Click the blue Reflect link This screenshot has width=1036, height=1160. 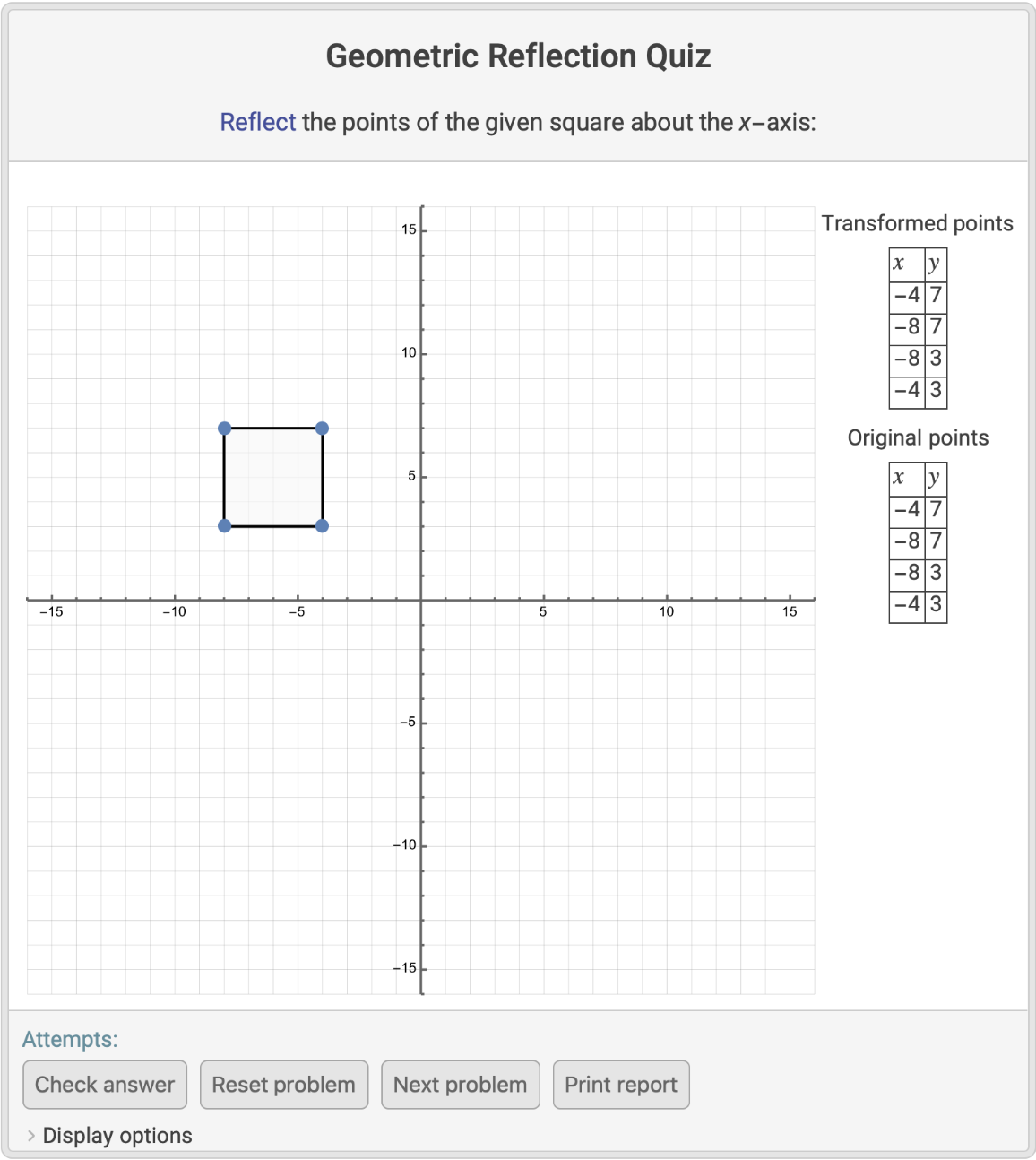(257, 122)
